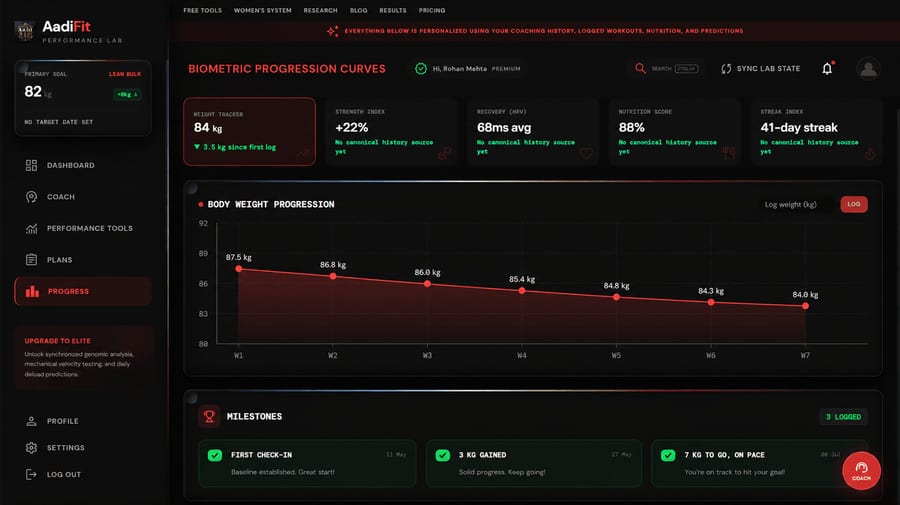This screenshot has width=900, height=505.
Task: Toggle 3 KG Gained milestone checkbox
Action: pos(443,455)
